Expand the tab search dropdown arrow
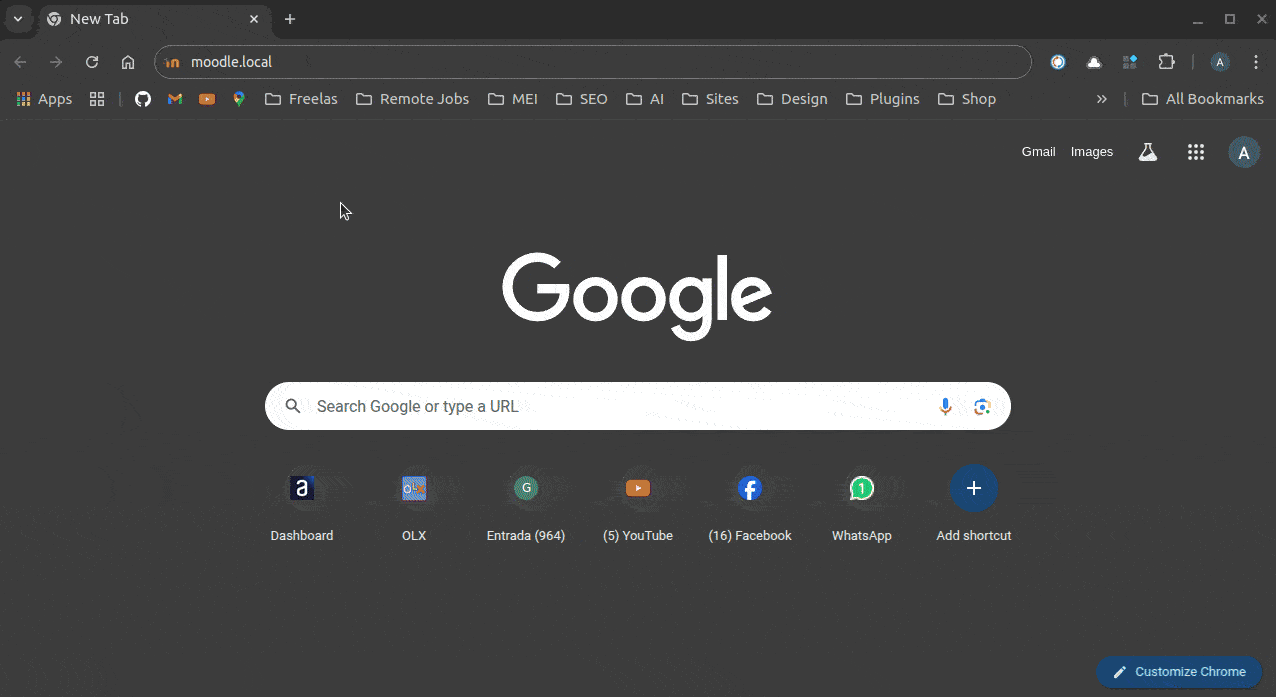 pos(17,19)
